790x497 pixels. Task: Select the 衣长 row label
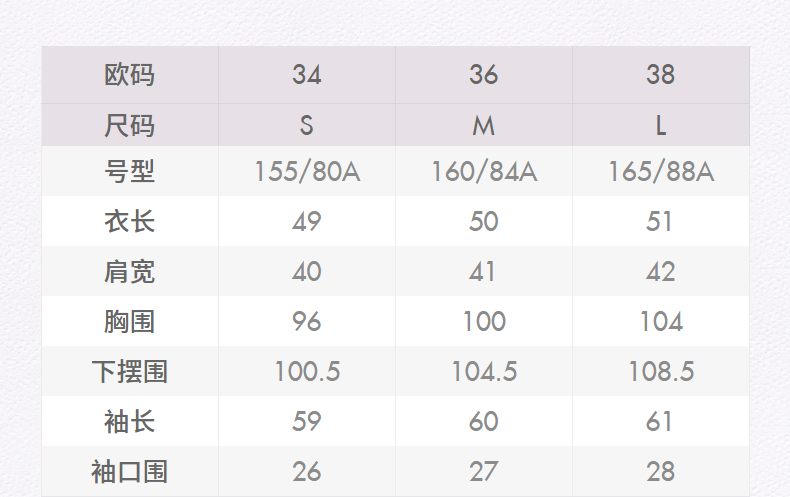(130, 221)
